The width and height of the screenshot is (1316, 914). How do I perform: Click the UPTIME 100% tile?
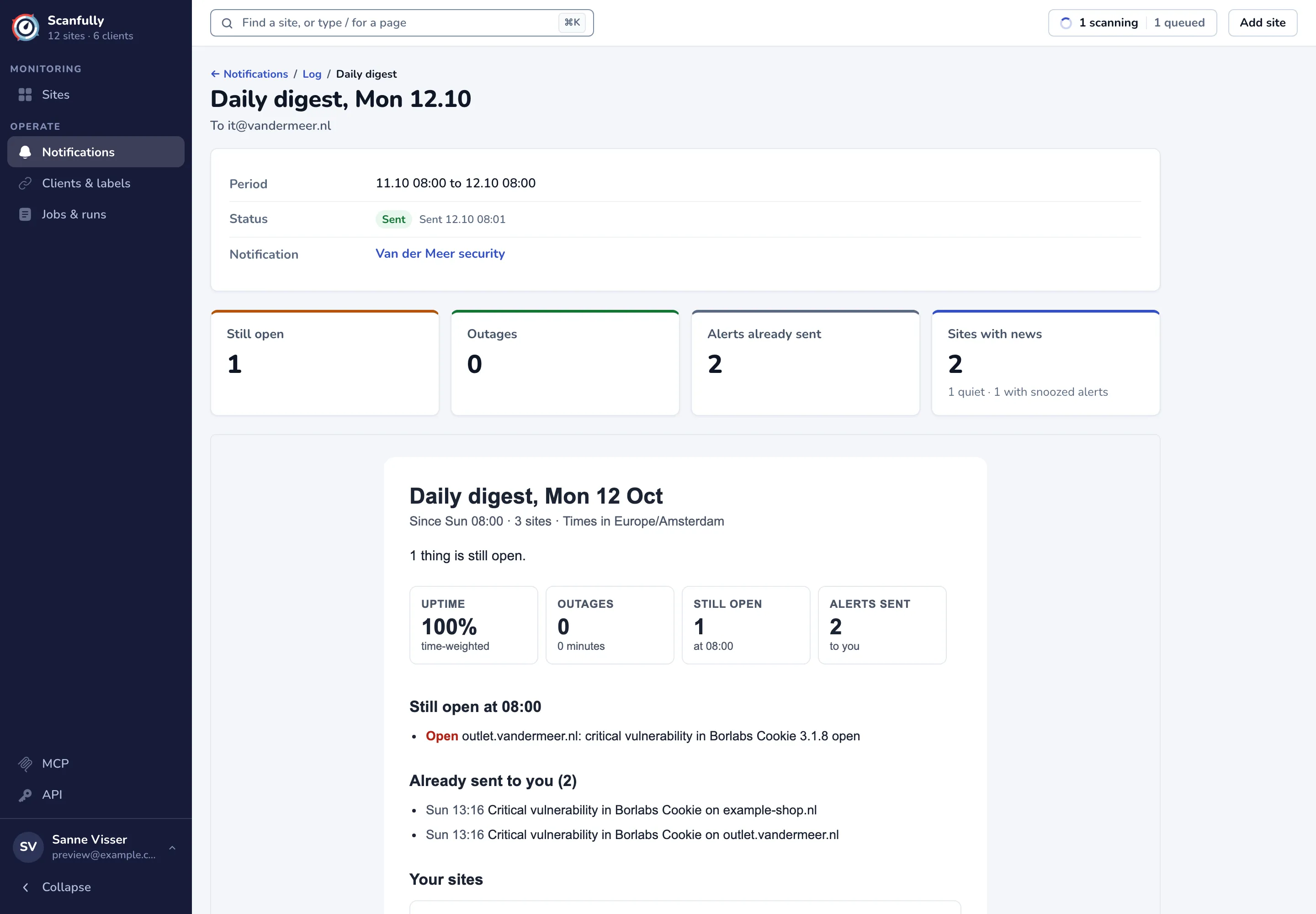tap(473, 625)
